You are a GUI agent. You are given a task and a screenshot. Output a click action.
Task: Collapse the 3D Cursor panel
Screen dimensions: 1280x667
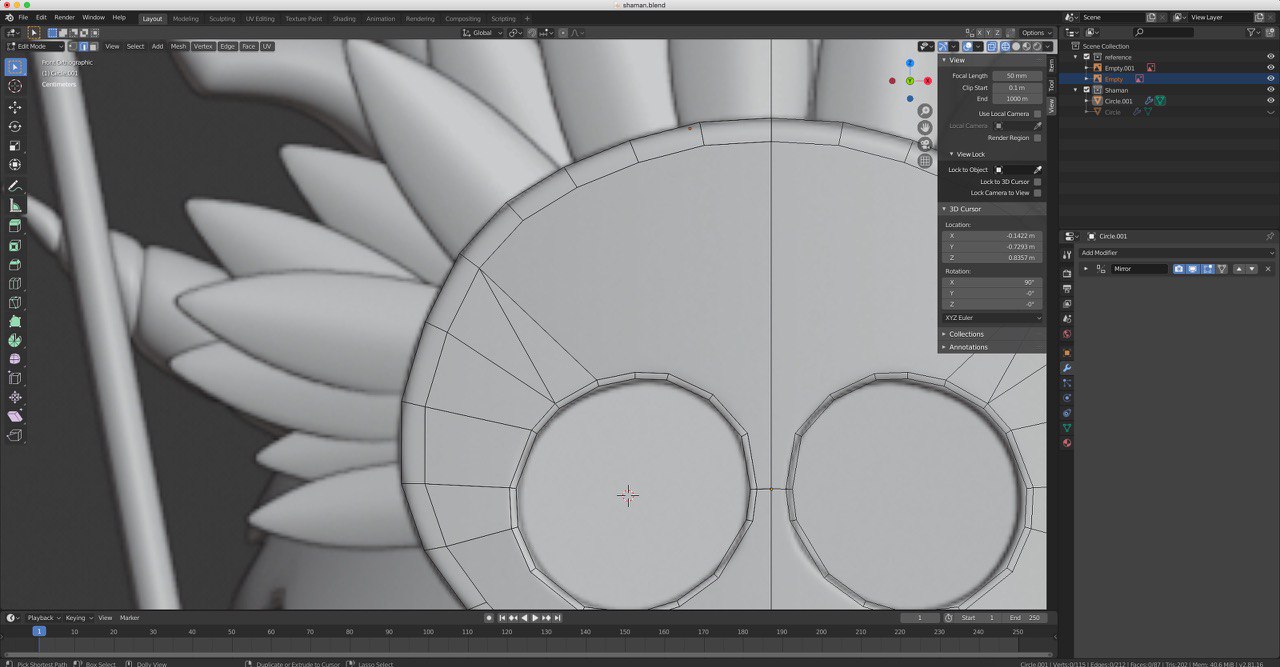click(x=964, y=209)
